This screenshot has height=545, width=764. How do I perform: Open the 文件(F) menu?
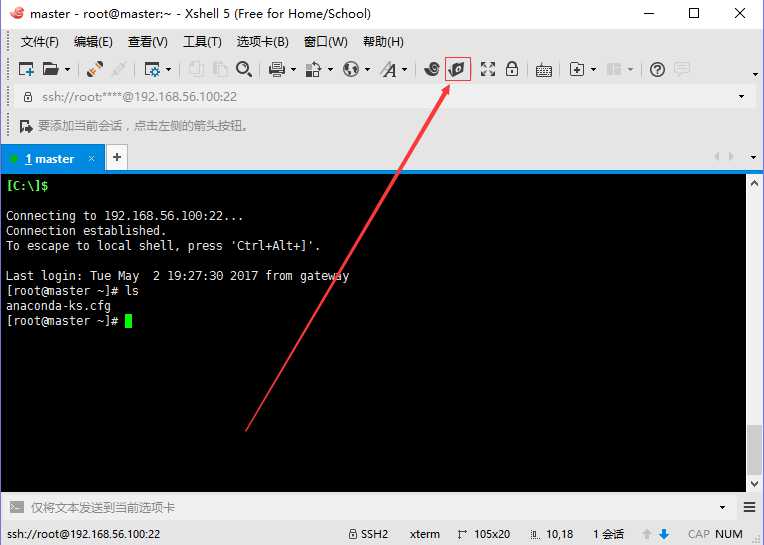click(x=39, y=42)
